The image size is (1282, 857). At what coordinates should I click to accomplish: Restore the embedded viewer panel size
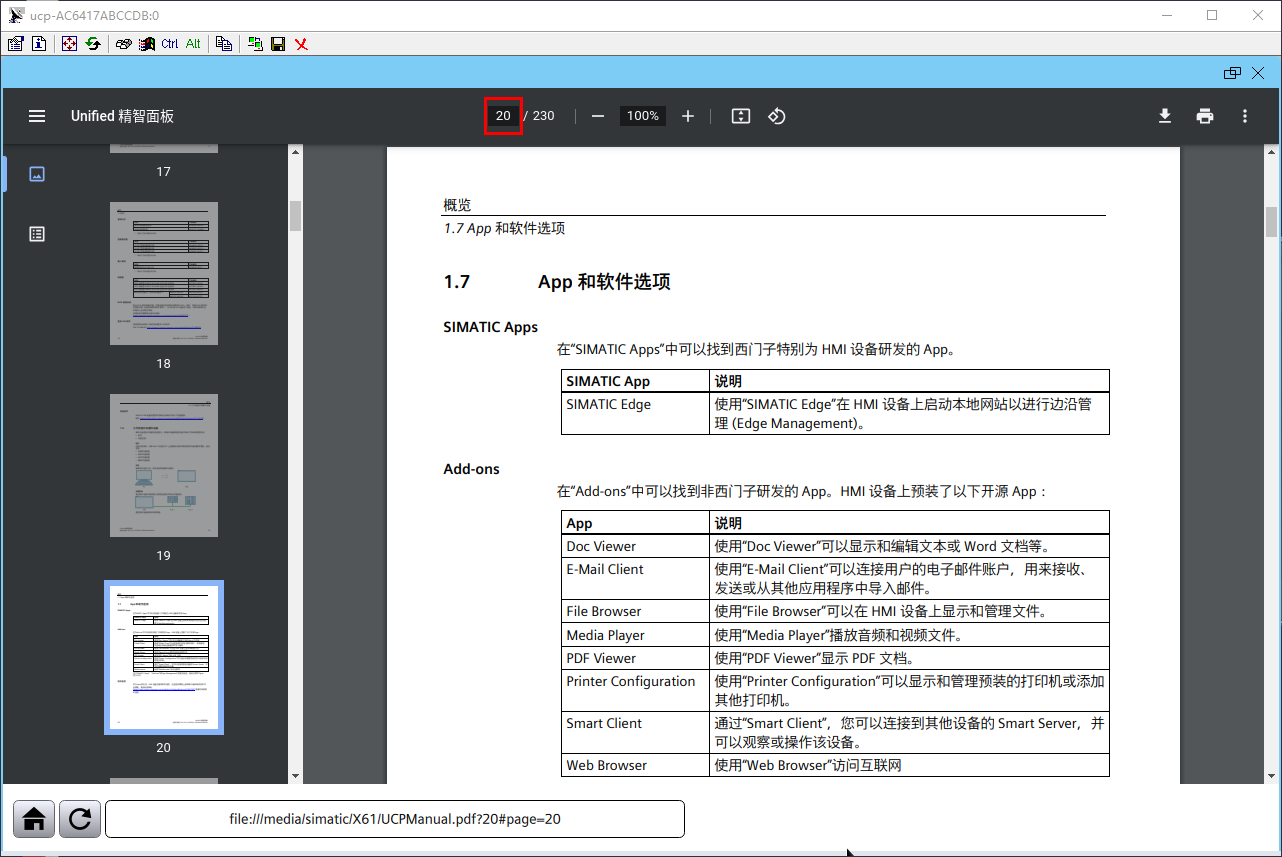pyautogui.click(x=1232, y=73)
